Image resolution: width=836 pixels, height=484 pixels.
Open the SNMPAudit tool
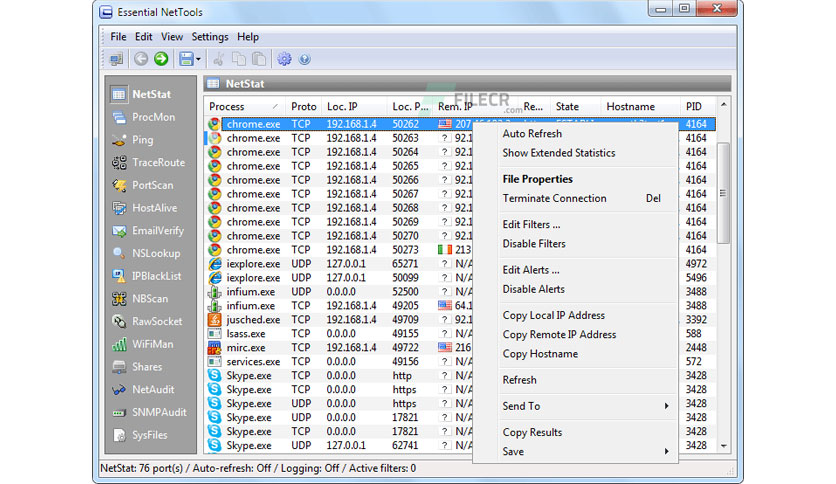tap(149, 413)
